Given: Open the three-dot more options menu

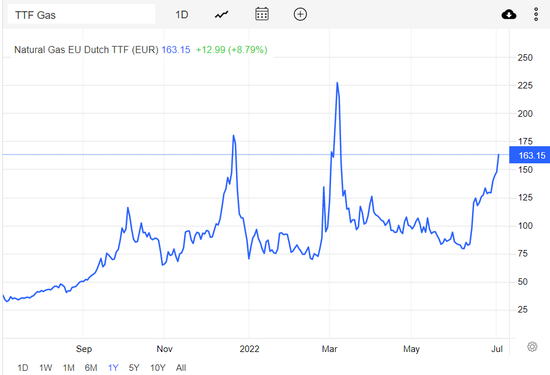Looking at the screenshot, I should [x=536, y=14].
